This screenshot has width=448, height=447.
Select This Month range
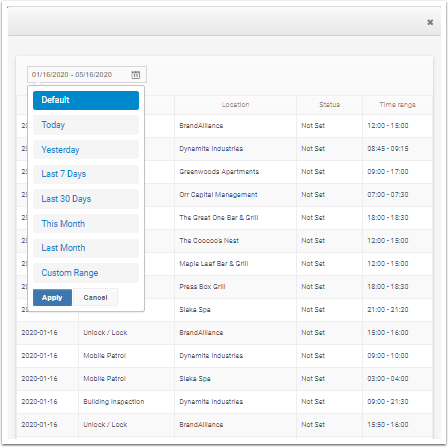86,224
